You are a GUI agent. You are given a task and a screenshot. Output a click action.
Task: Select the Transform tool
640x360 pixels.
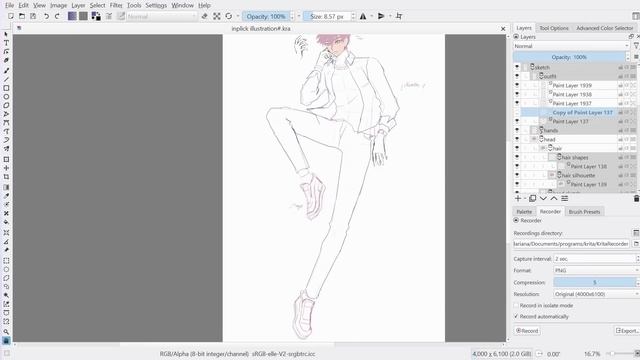click(x=6, y=160)
